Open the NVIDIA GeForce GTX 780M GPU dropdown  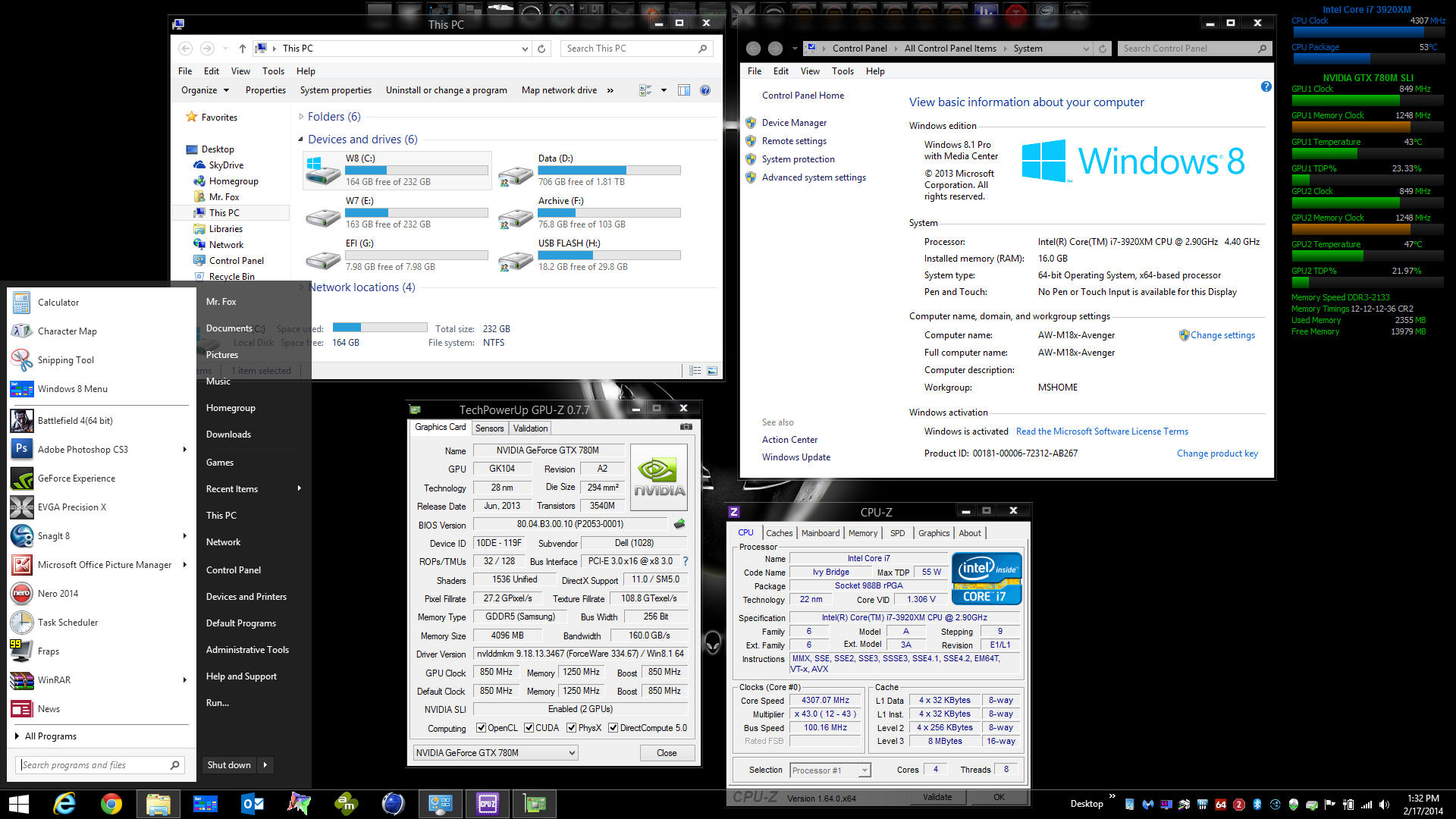tap(495, 753)
